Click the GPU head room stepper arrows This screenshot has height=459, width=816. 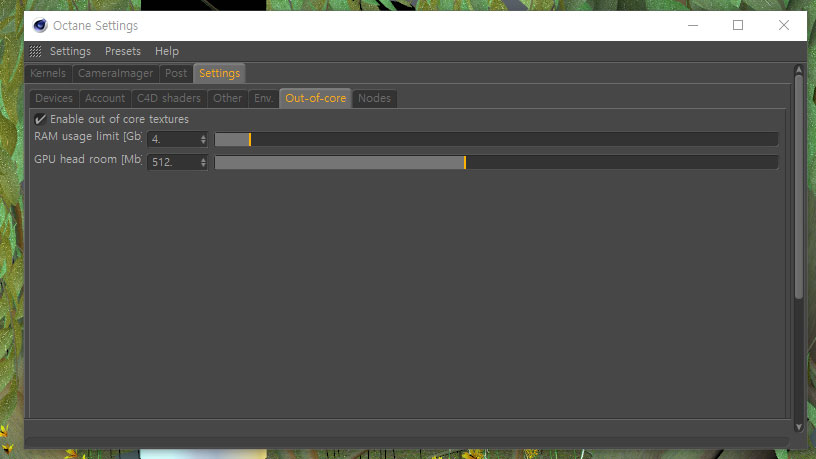[x=203, y=162]
